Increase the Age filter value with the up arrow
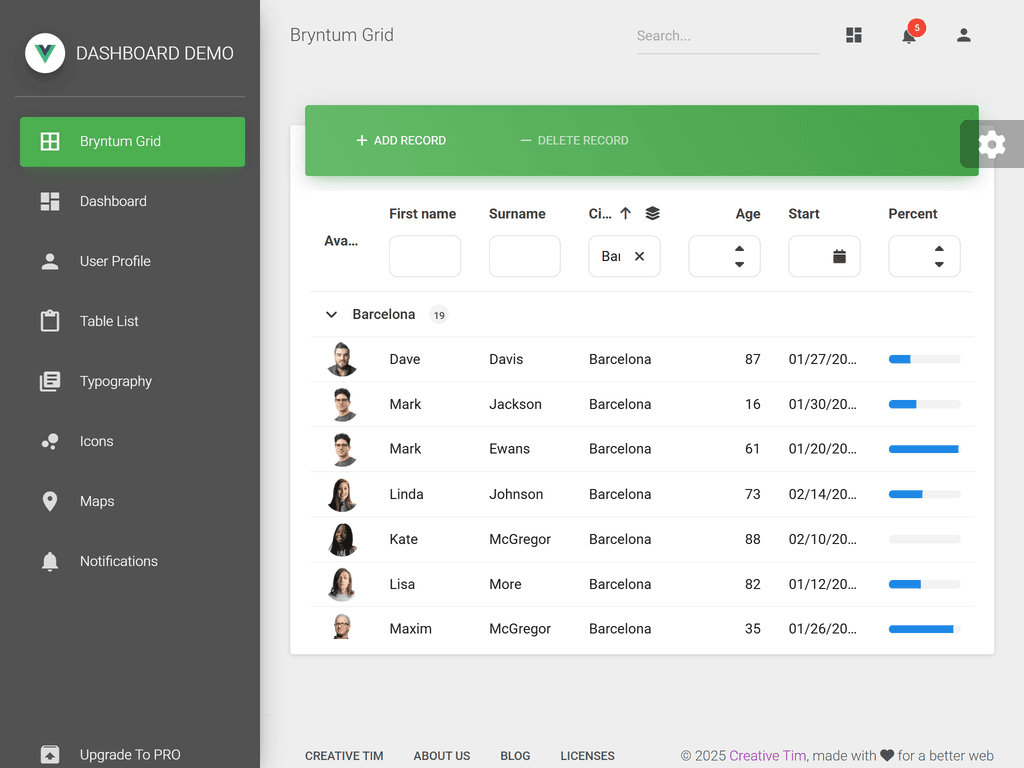Image resolution: width=1024 pixels, height=768 pixels. coord(739,249)
